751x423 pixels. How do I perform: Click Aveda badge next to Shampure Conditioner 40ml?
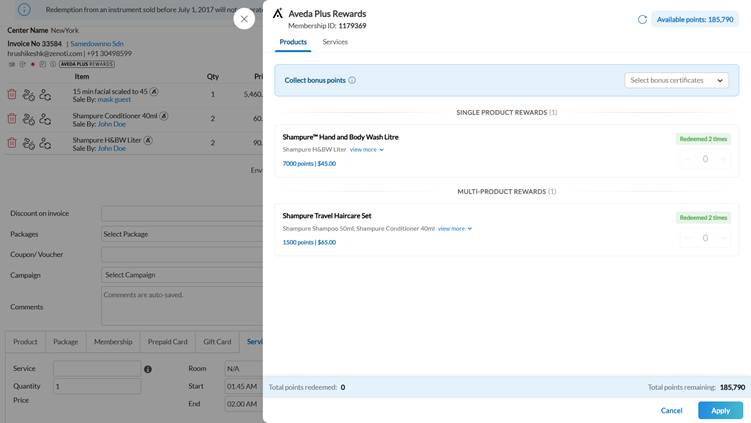pos(164,116)
